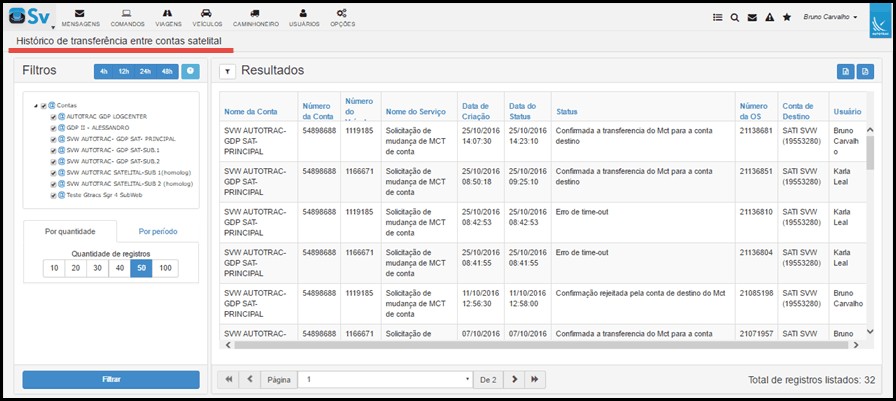
Task: Switch to Por quantidade tab
Action: coord(70,231)
